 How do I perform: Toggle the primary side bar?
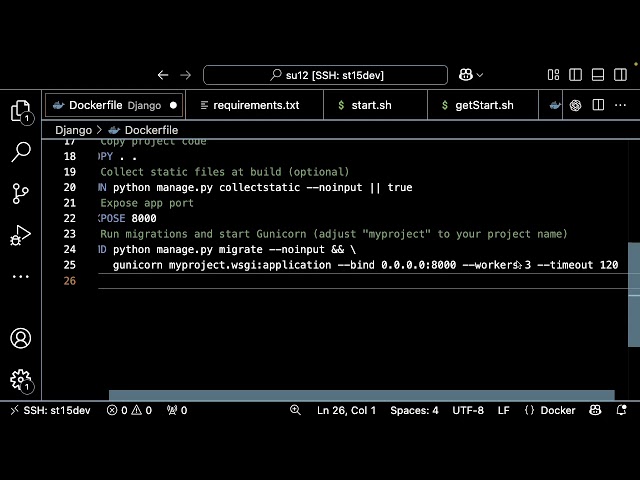[x=576, y=75]
